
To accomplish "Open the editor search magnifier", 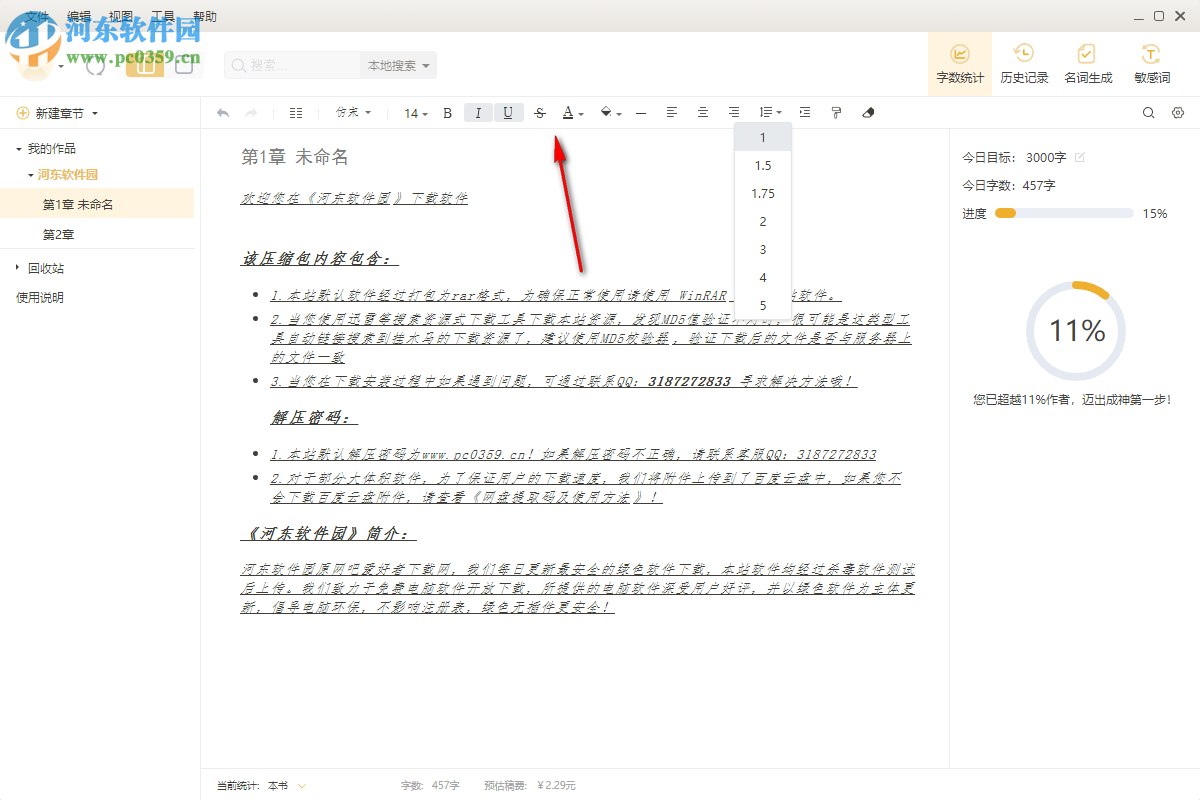I will [1148, 112].
